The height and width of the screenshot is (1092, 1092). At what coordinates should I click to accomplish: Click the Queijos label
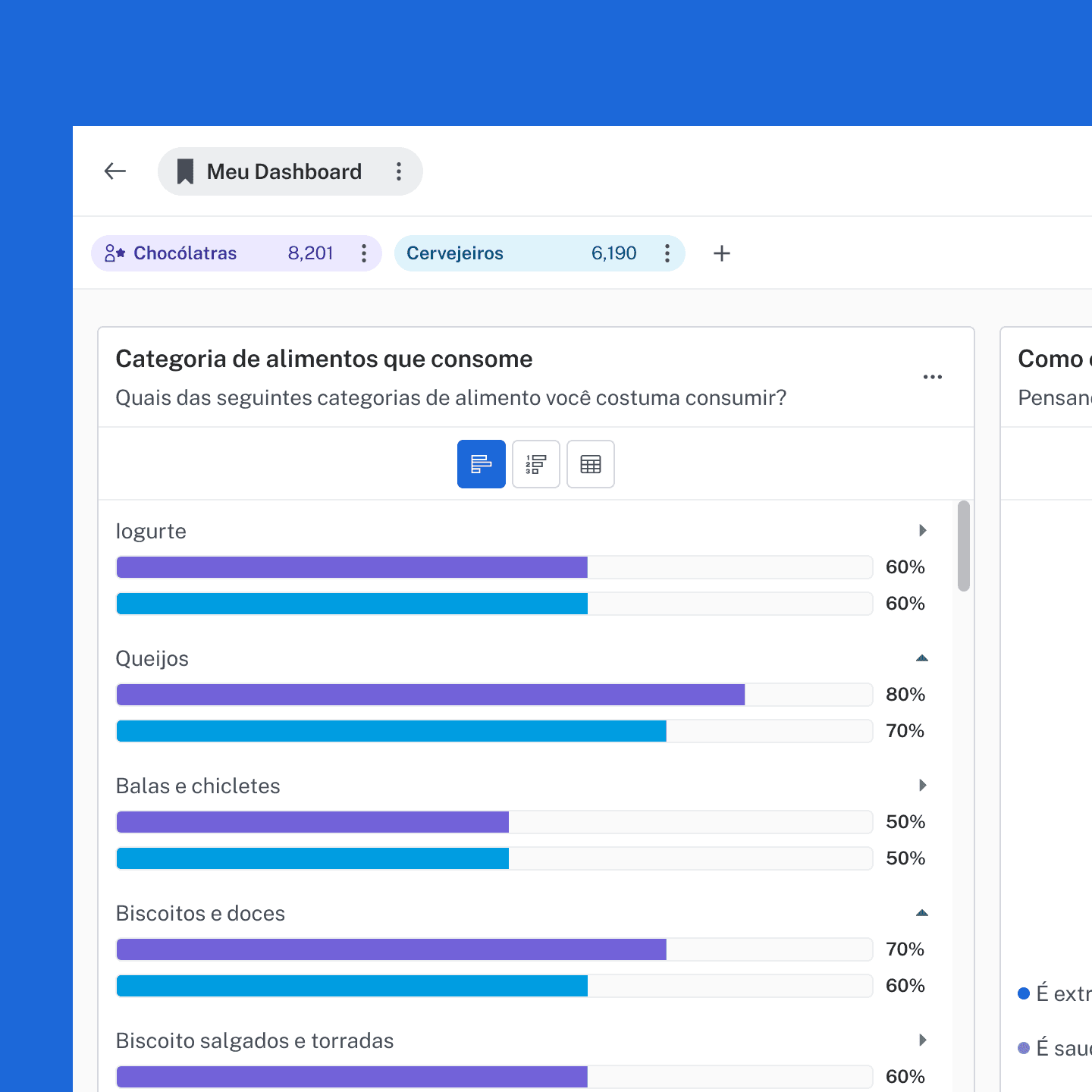tap(152, 658)
